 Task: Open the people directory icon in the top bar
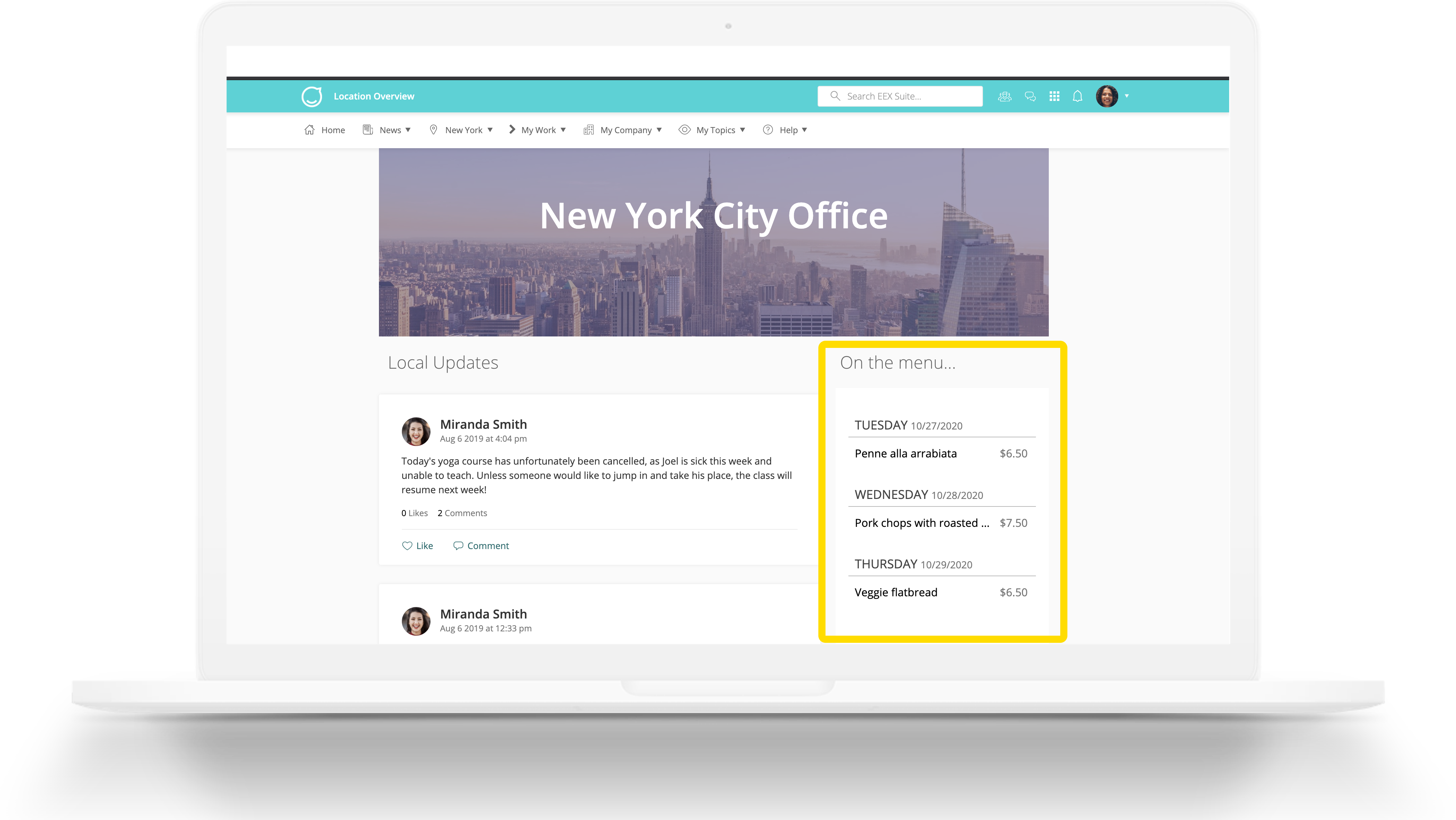[x=1005, y=96]
